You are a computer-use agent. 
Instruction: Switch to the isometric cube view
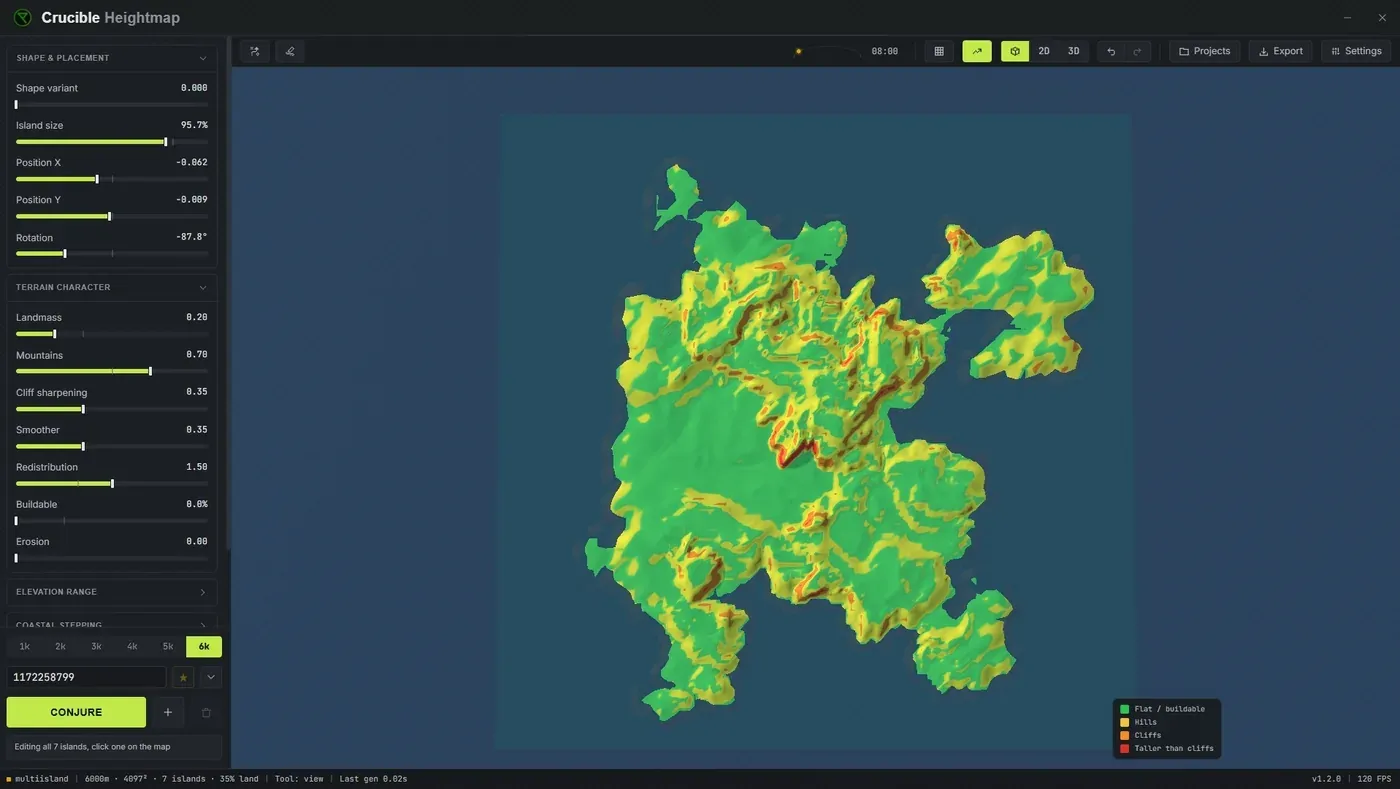tap(1015, 51)
